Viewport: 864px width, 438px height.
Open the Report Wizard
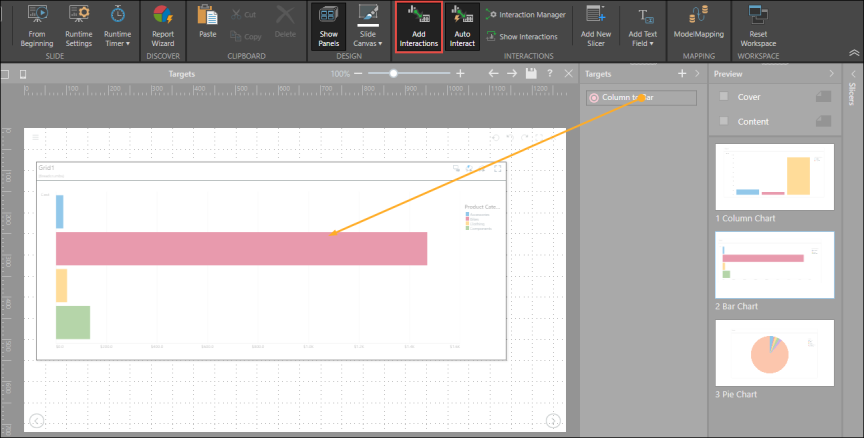coord(162,27)
